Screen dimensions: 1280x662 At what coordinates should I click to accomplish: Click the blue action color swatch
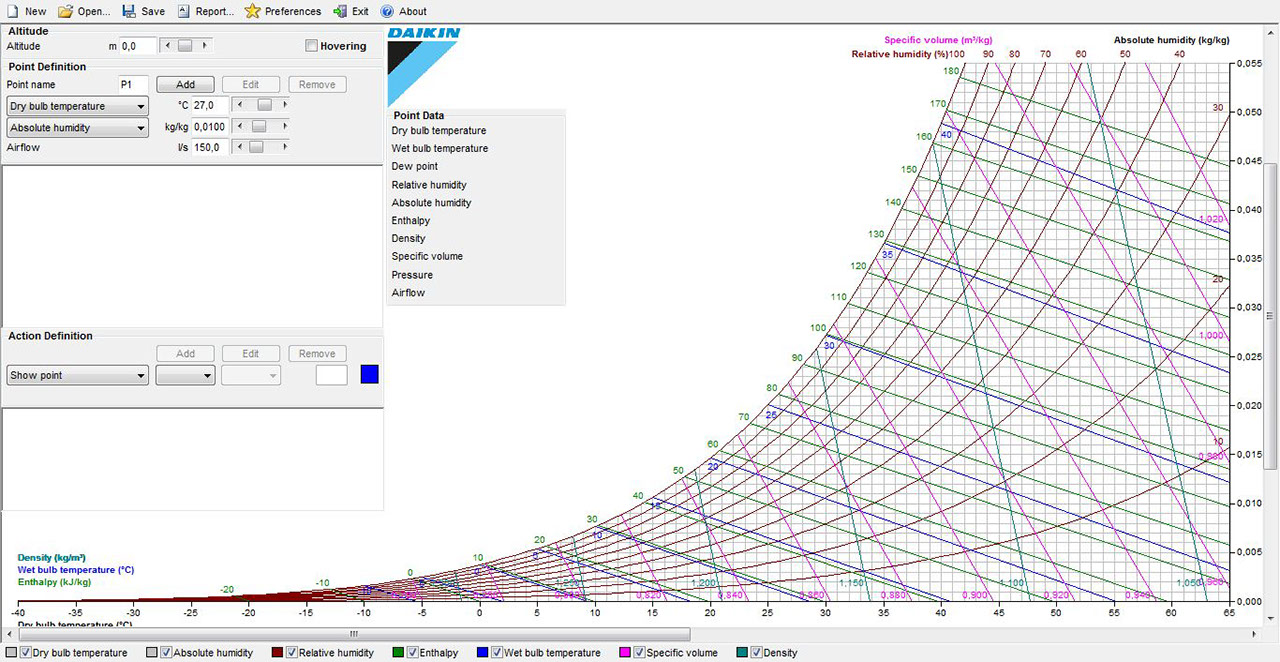[x=370, y=375]
